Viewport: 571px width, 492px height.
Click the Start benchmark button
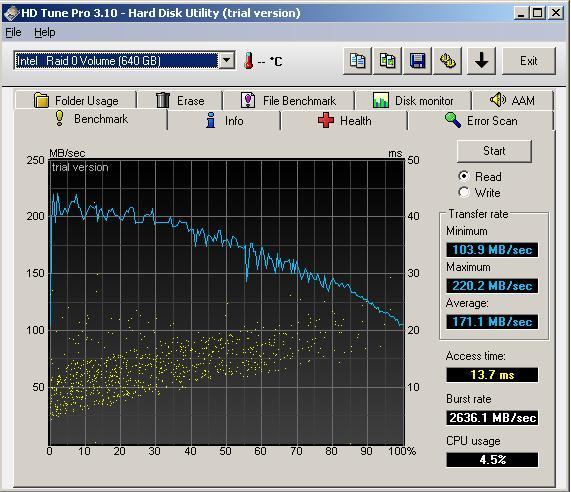pyautogui.click(x=494, y=151)
